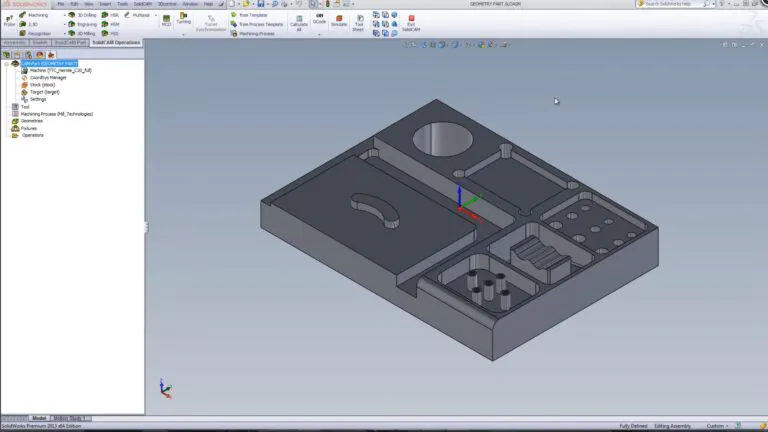Image resolution: width=768 pixels, height=432 pixels.
Task: Select the Stock item in tree
Action: 41,85
